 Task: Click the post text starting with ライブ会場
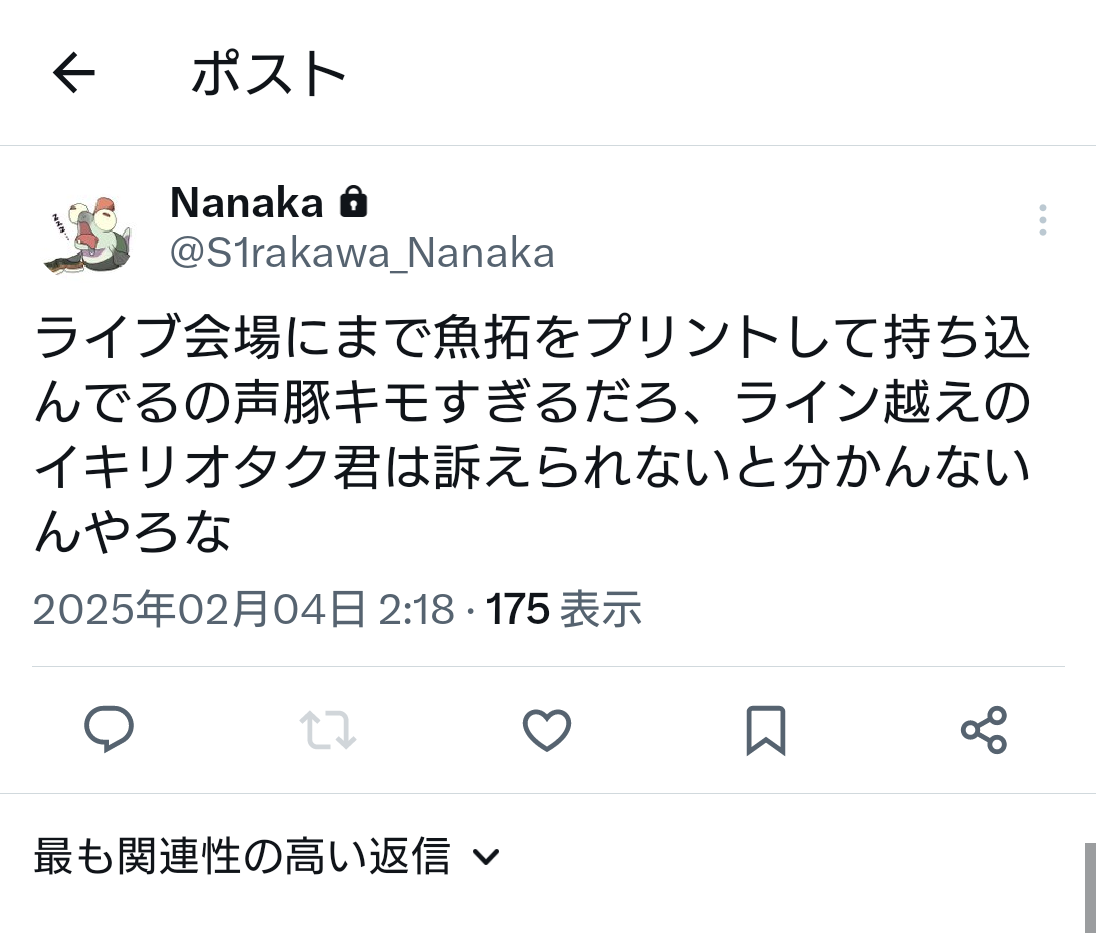click(532, 433)
